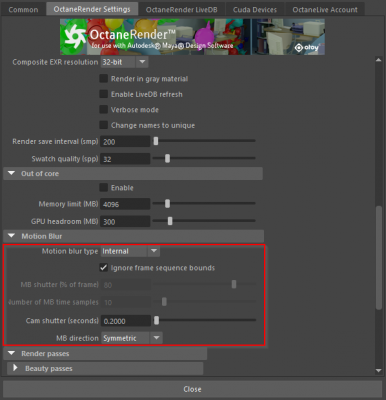Toggle Enable LiveDB refresh checkbox

104,94
